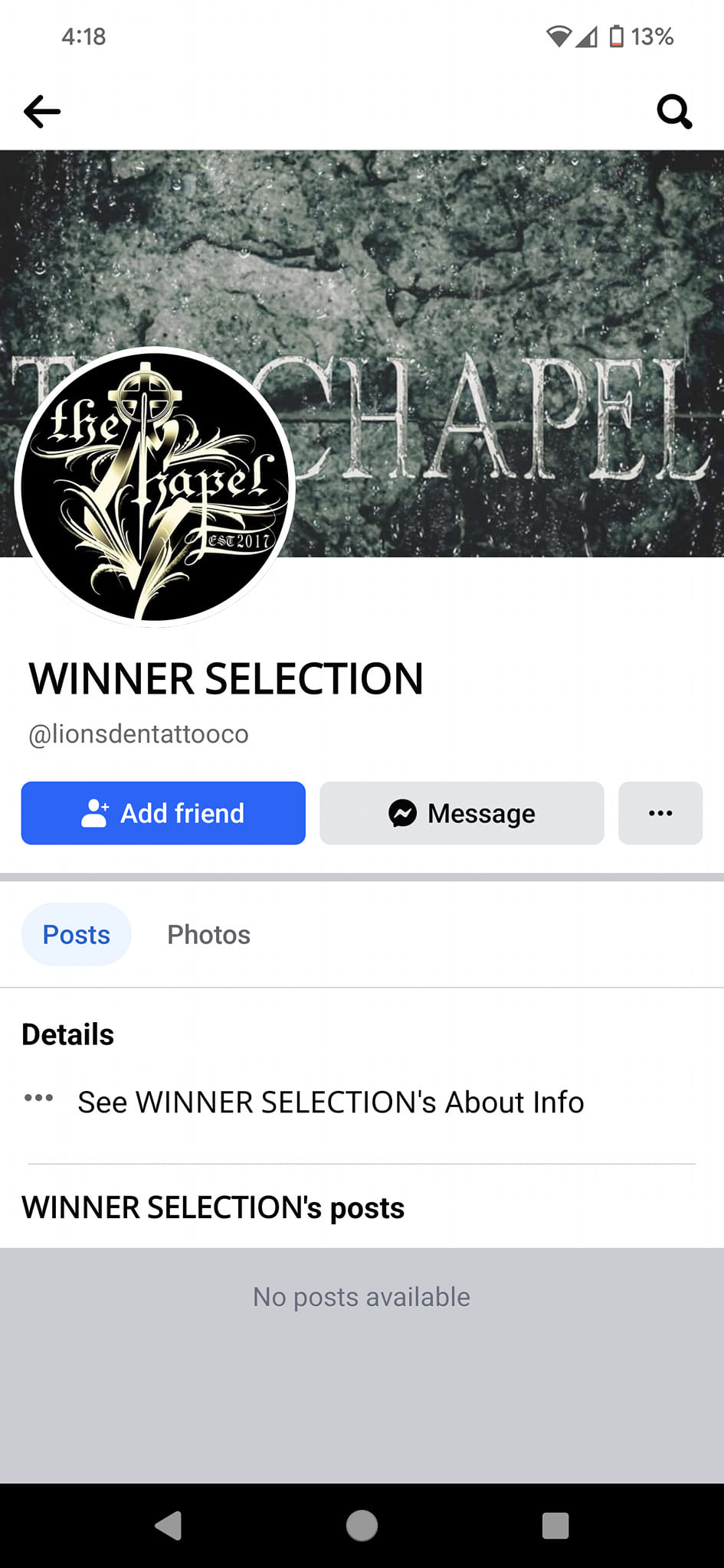The image size is (724, 1568).
Task: Tap the Wi-Fi status icon
Action: tap(559, 36)
